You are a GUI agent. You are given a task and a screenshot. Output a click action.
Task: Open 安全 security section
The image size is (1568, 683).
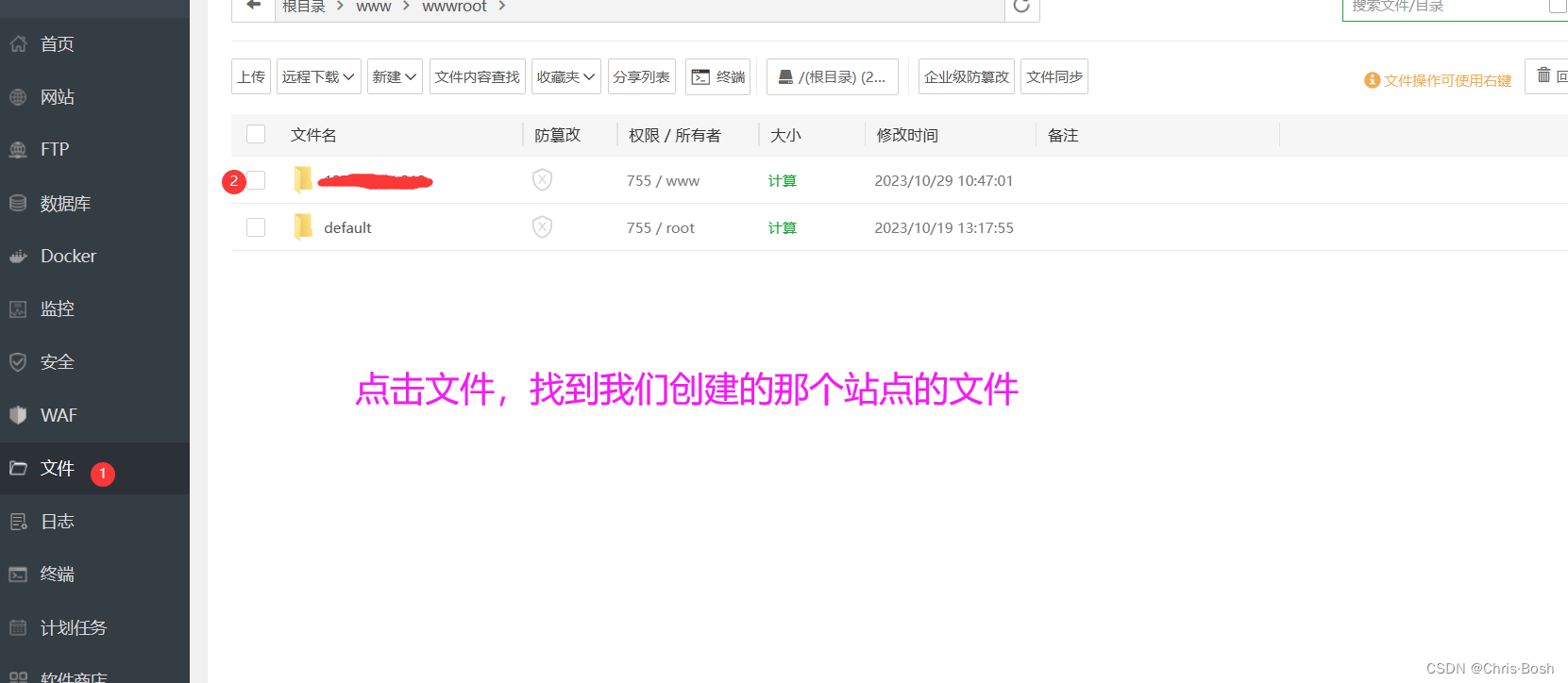[57, 362]
